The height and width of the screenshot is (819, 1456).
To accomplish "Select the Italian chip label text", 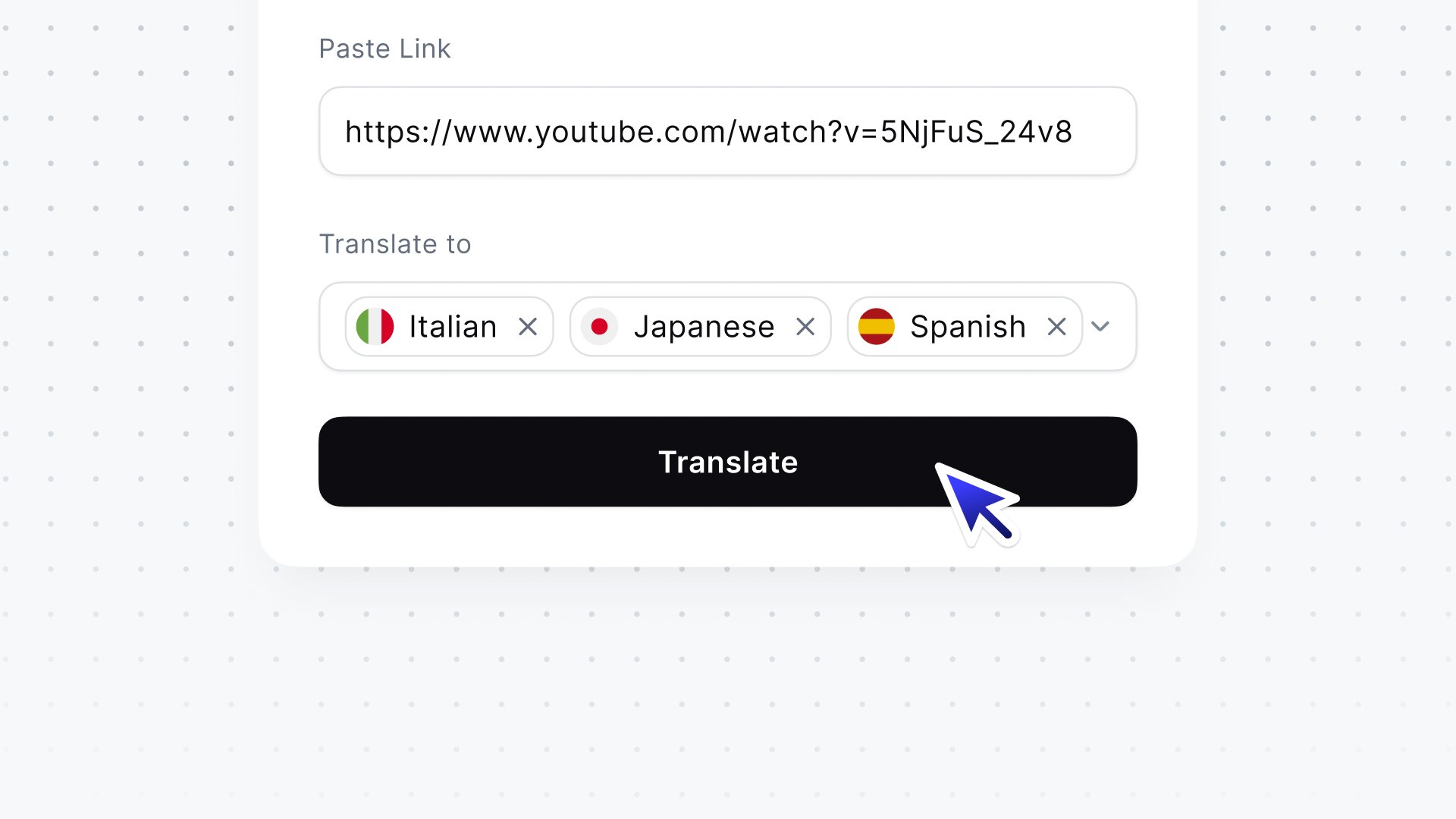I will coord(453,327).
